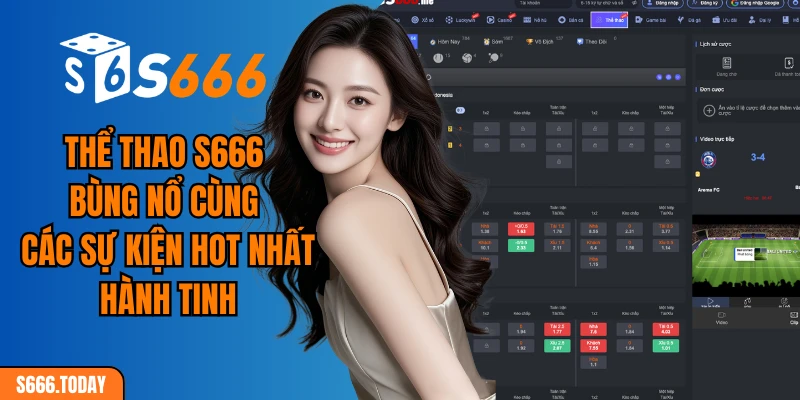The height and width of the screenshot is (400, 800).
Task: Select handicap odds 1.92
Action: pyautogui.click(x=521, y=345)
